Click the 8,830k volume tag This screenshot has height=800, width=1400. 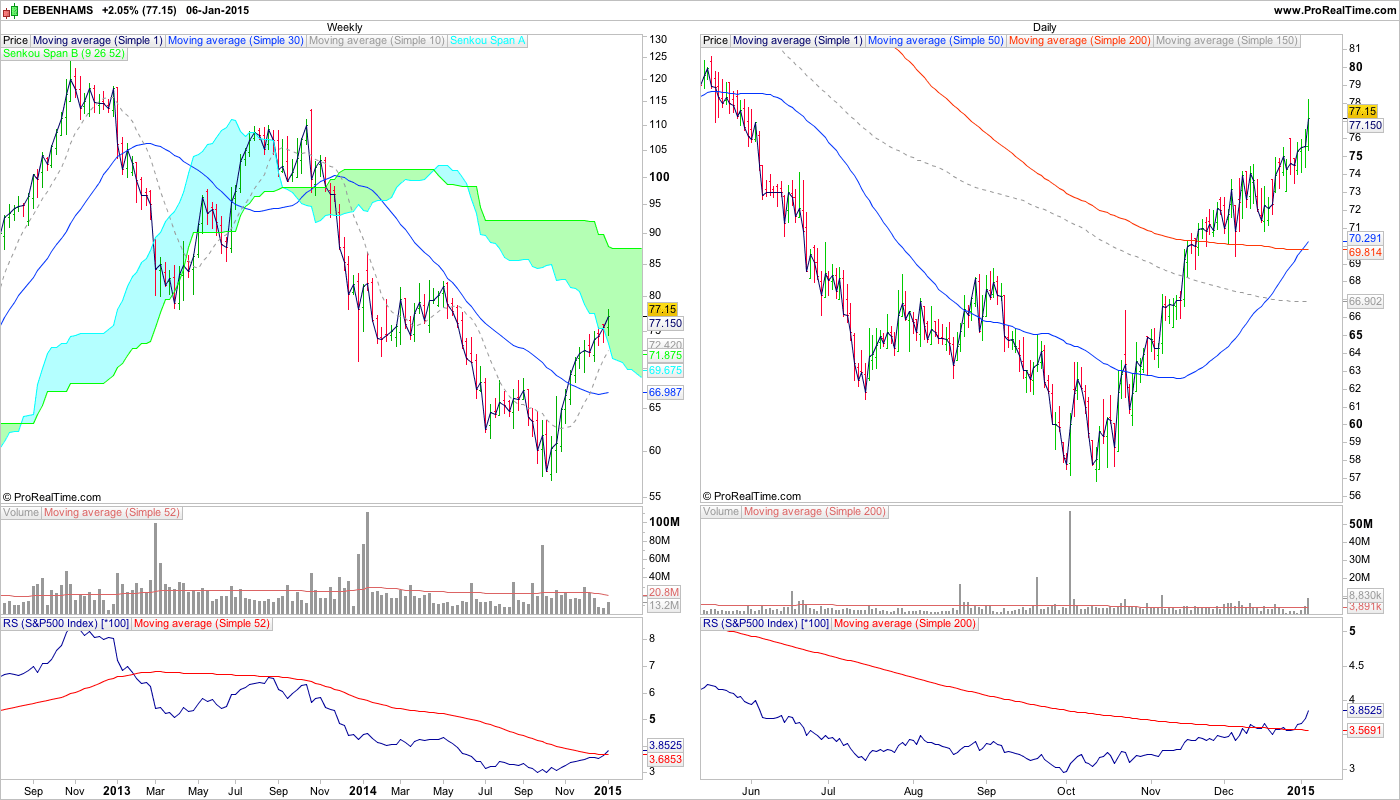click(x=1365, y=595)
